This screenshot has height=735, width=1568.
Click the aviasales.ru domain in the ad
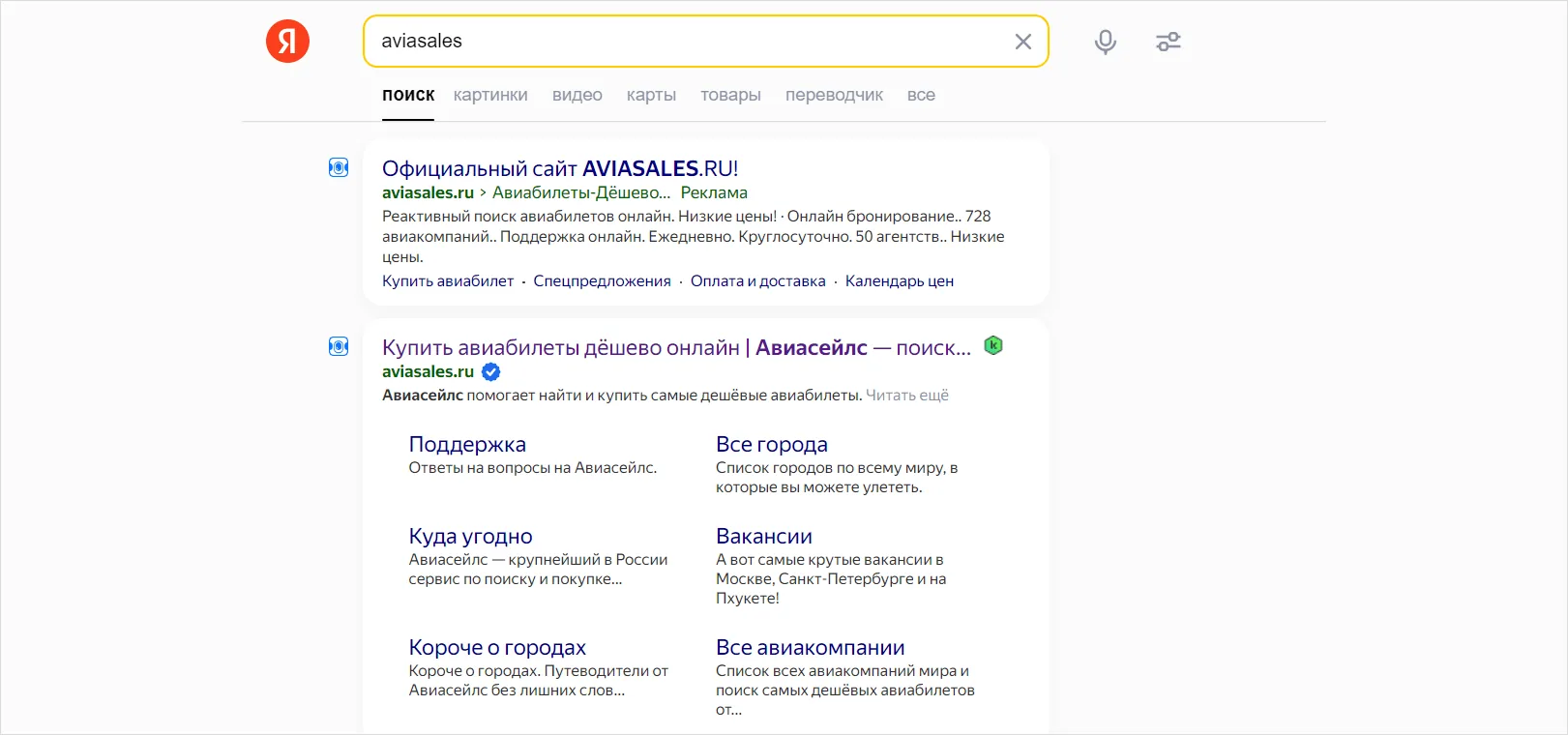(428, 192)
